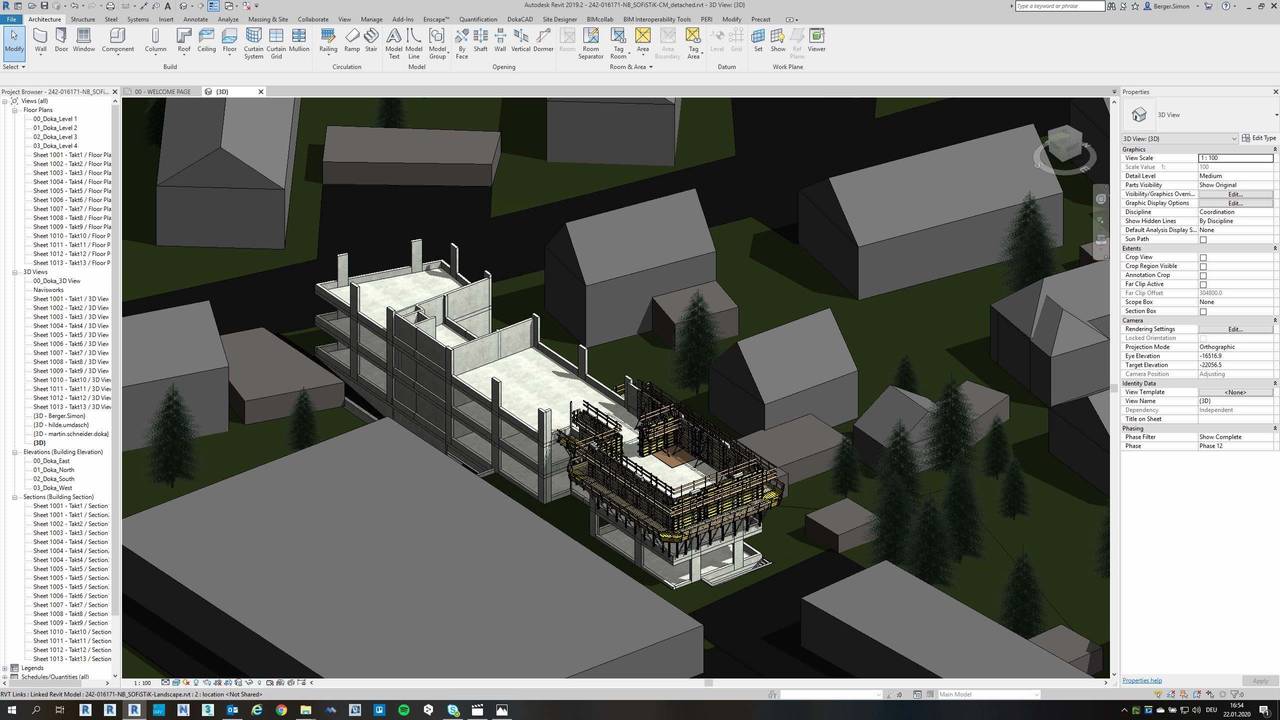
Task: Click the View Scale input field
Action: [x=1235, y=158]
